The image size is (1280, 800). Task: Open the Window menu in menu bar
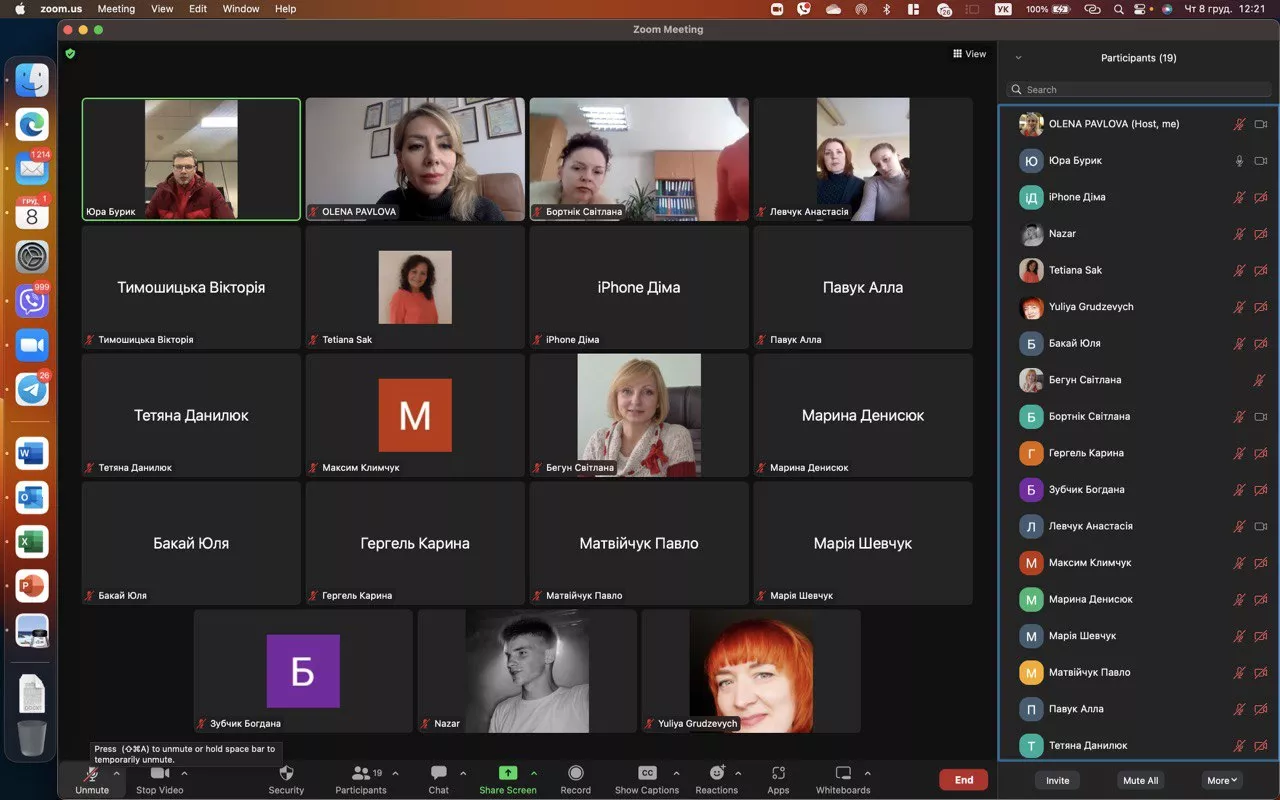click(241, 9)
